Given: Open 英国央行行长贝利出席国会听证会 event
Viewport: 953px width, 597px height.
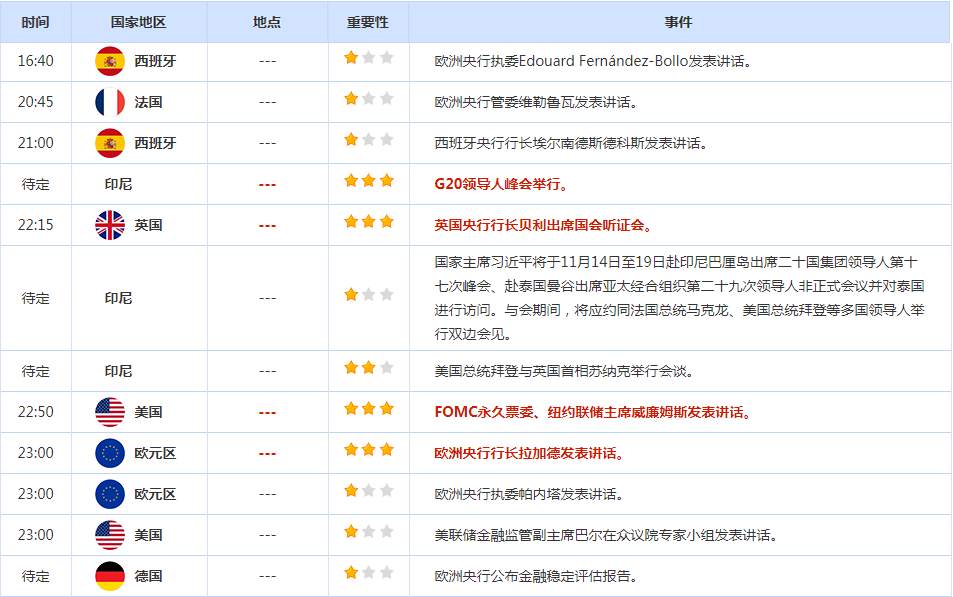Looking at the screenshot, I should tap(543, 226).
